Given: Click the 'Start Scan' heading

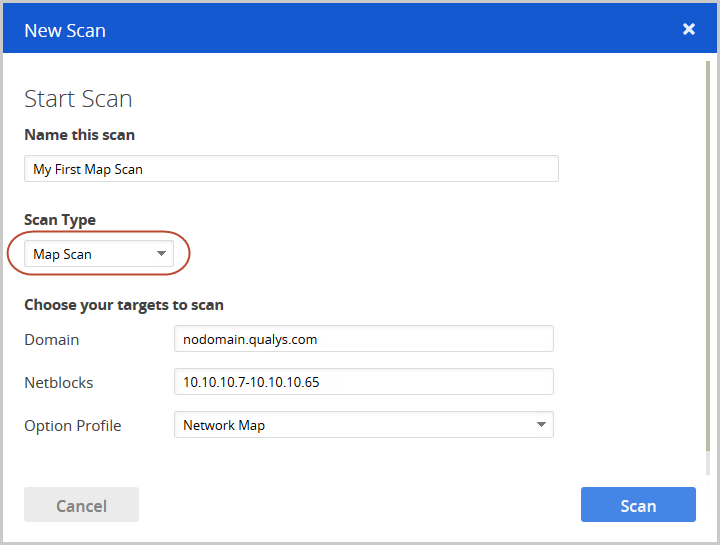Looking at the screenshot, I should (78, 99).
